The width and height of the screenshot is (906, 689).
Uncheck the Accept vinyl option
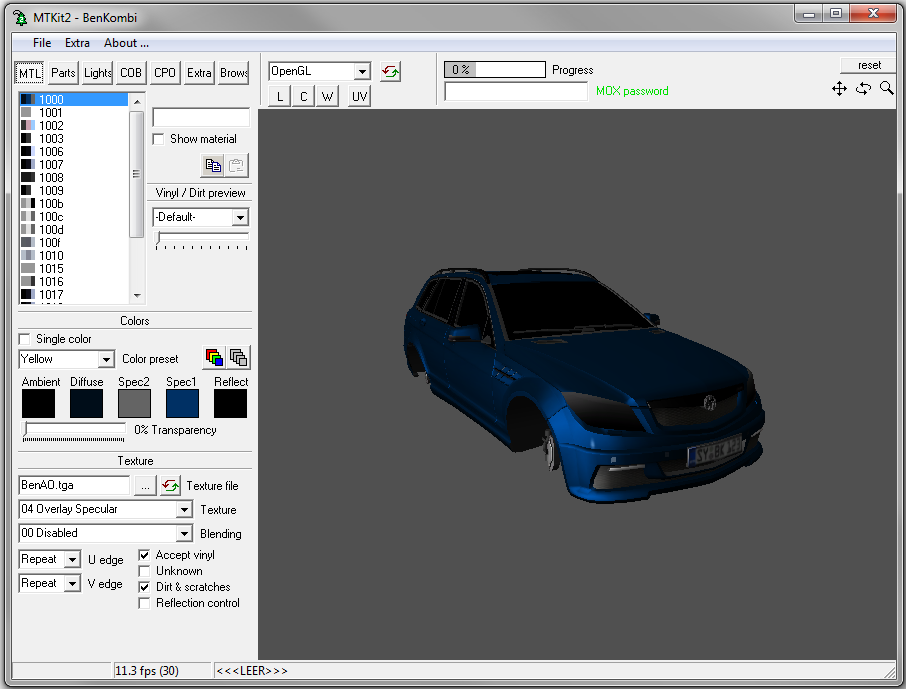[145, 555]
